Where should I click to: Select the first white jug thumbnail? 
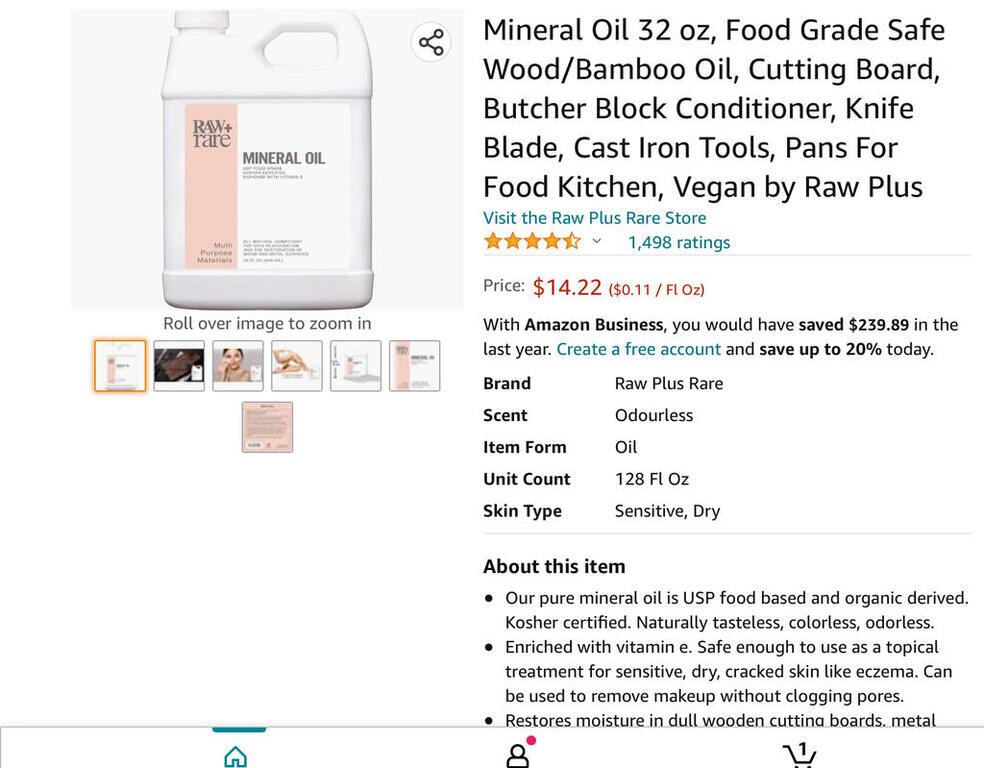click(120, 366)
